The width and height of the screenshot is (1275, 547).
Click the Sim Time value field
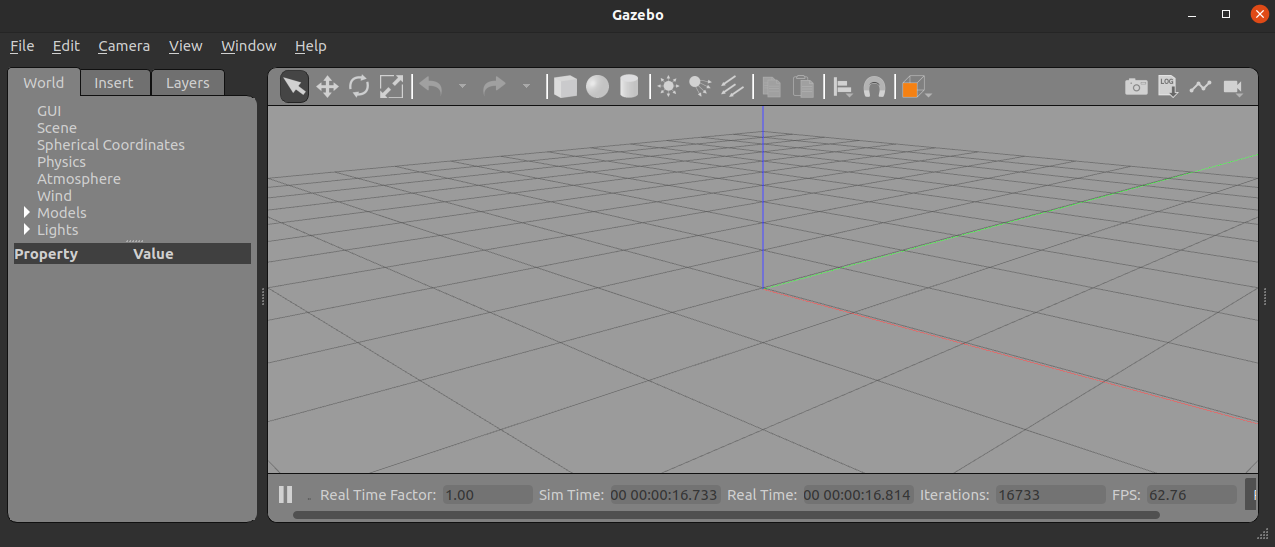pyautogui.click(x=664, y=495)
